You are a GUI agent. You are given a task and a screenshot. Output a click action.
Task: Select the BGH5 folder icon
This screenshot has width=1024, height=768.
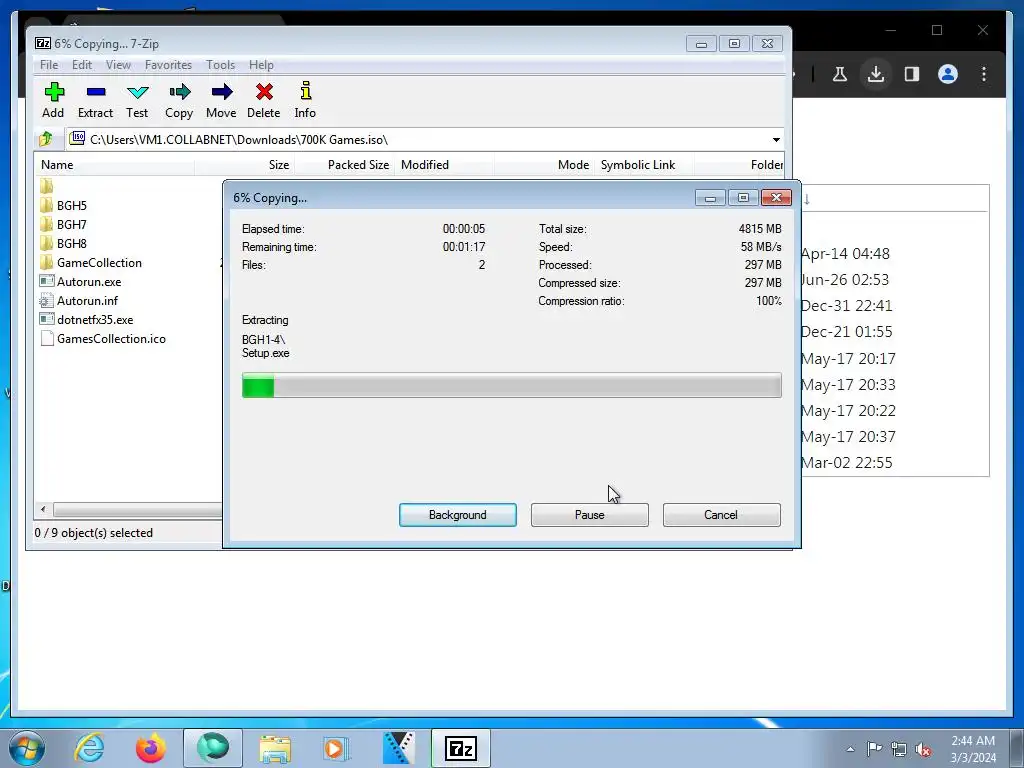click(x=46, y=206)
